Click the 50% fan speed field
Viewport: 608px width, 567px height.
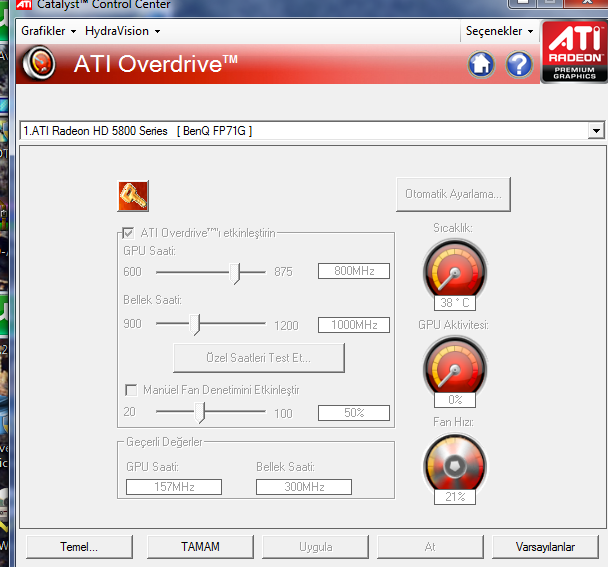(354, 413)
